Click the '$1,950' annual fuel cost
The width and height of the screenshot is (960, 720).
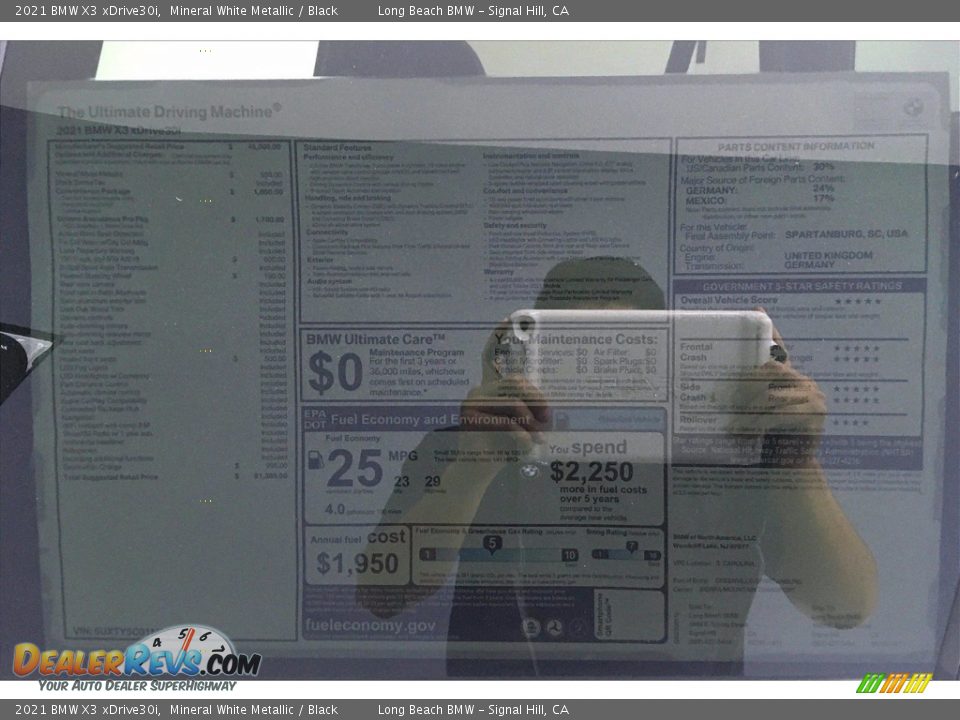click(x=357, y=563)
